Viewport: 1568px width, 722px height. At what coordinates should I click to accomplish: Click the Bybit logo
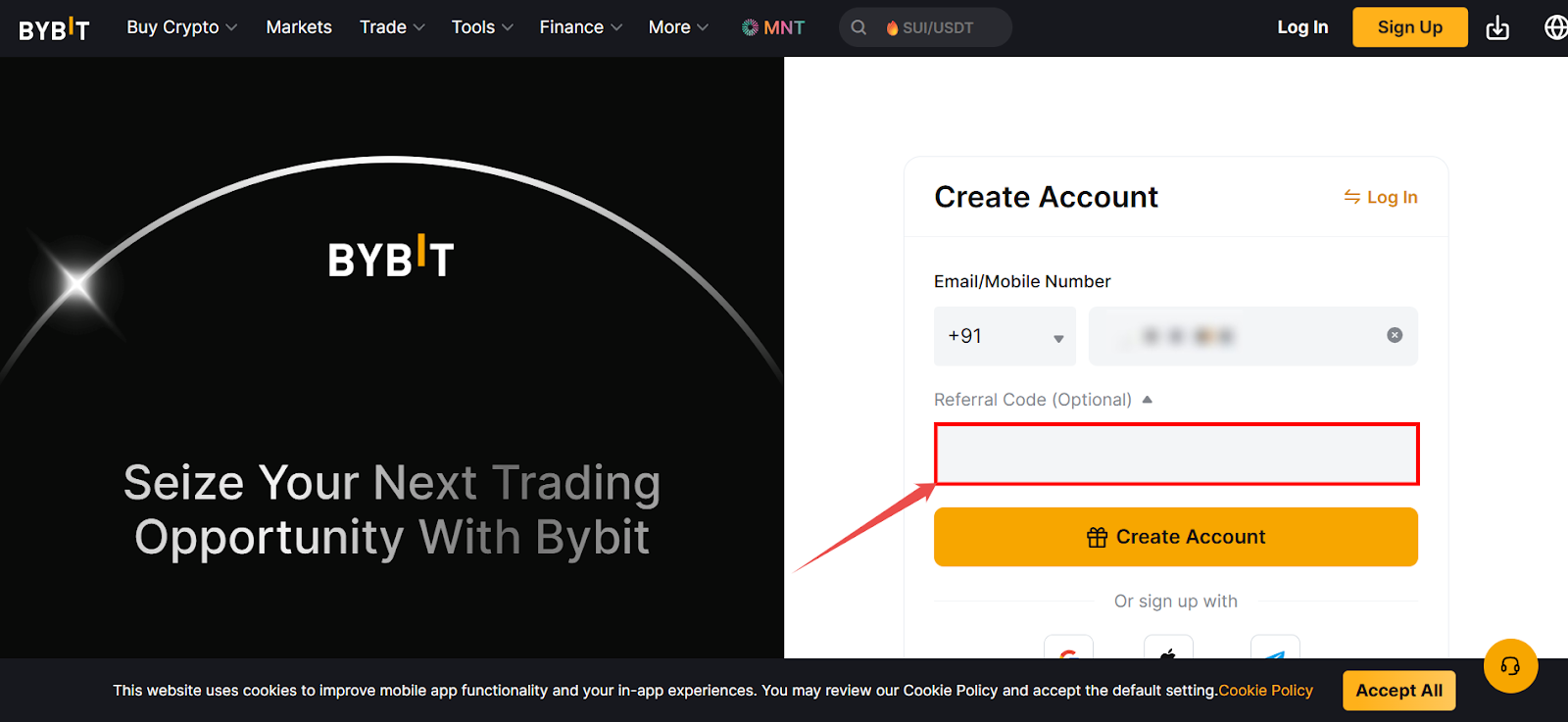click(54, 28)
